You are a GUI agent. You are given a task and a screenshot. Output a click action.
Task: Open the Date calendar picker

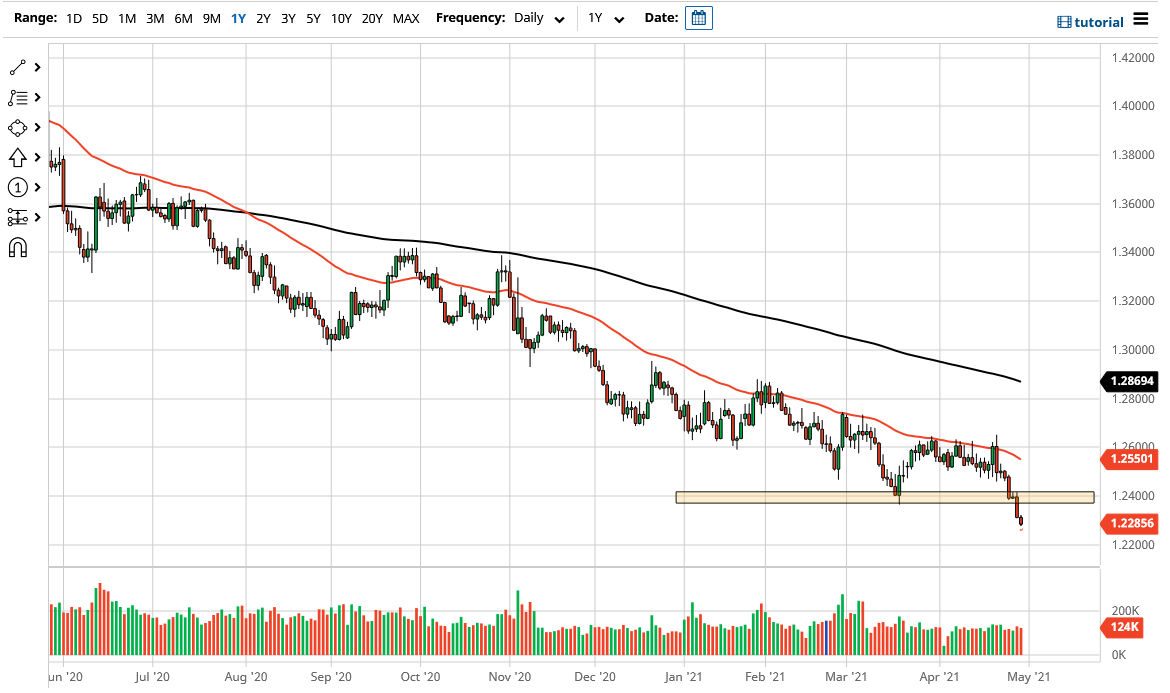tap(698, 17)
